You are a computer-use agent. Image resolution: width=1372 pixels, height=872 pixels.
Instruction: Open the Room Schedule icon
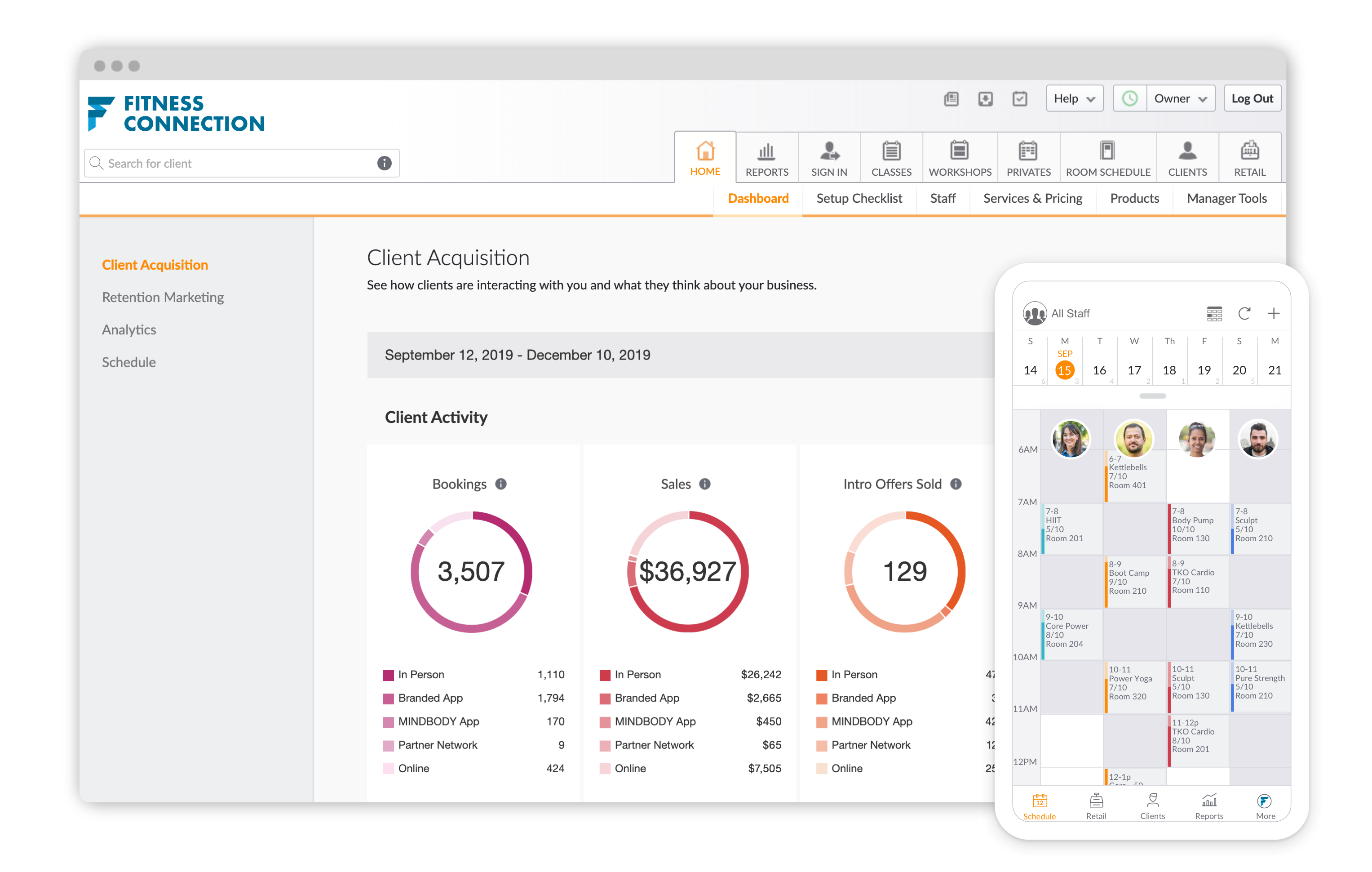point(1107,151)
